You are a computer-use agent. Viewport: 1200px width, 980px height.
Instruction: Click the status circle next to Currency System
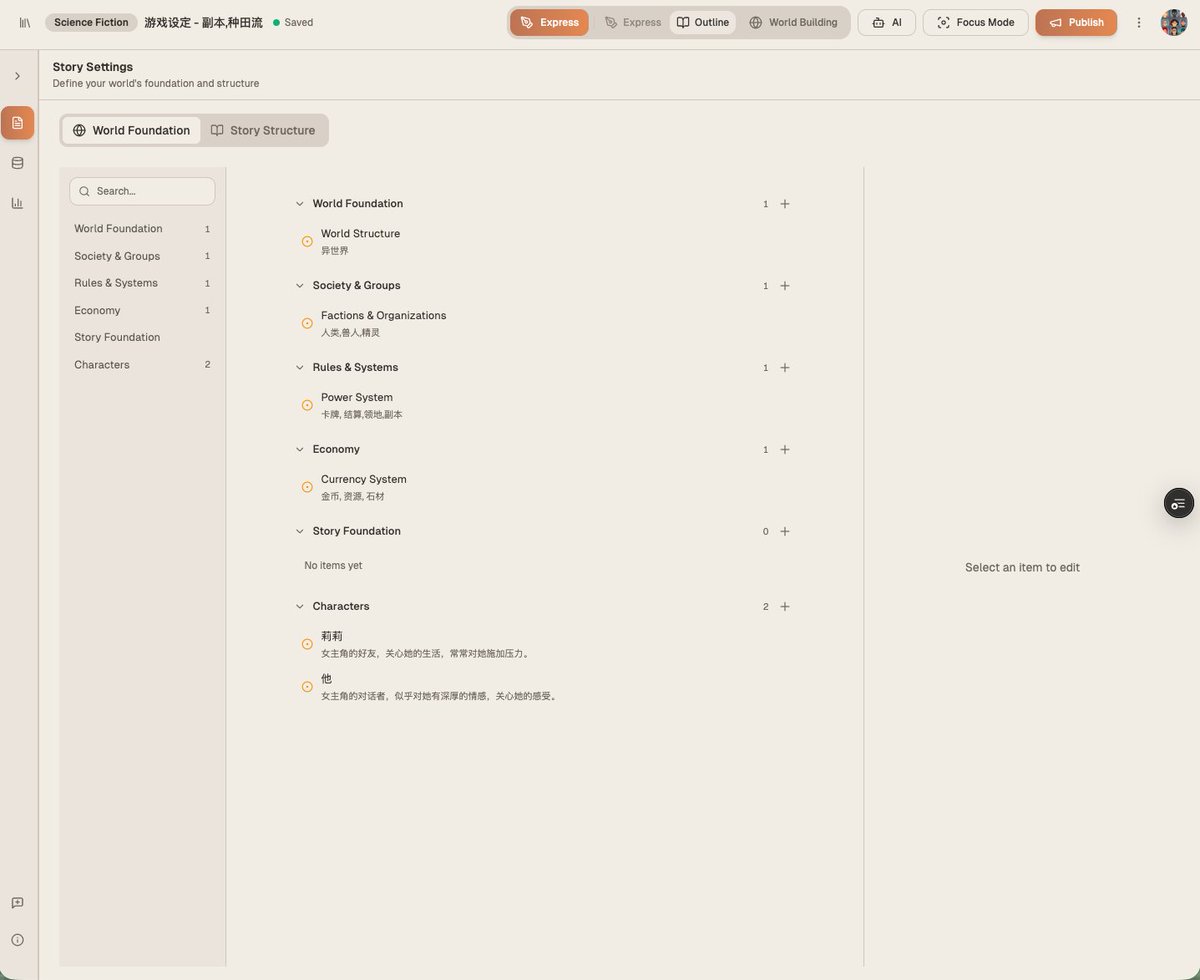pos(307,488)
